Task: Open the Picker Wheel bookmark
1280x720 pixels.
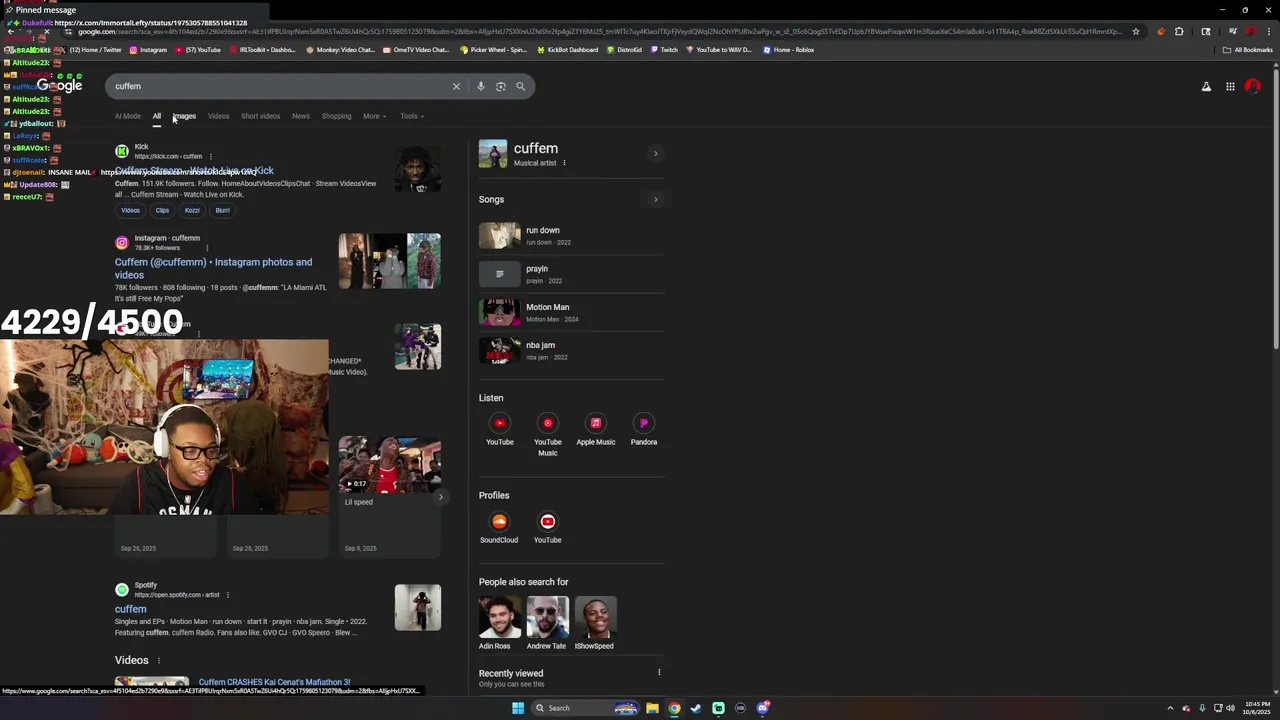Action: (494, 50)
